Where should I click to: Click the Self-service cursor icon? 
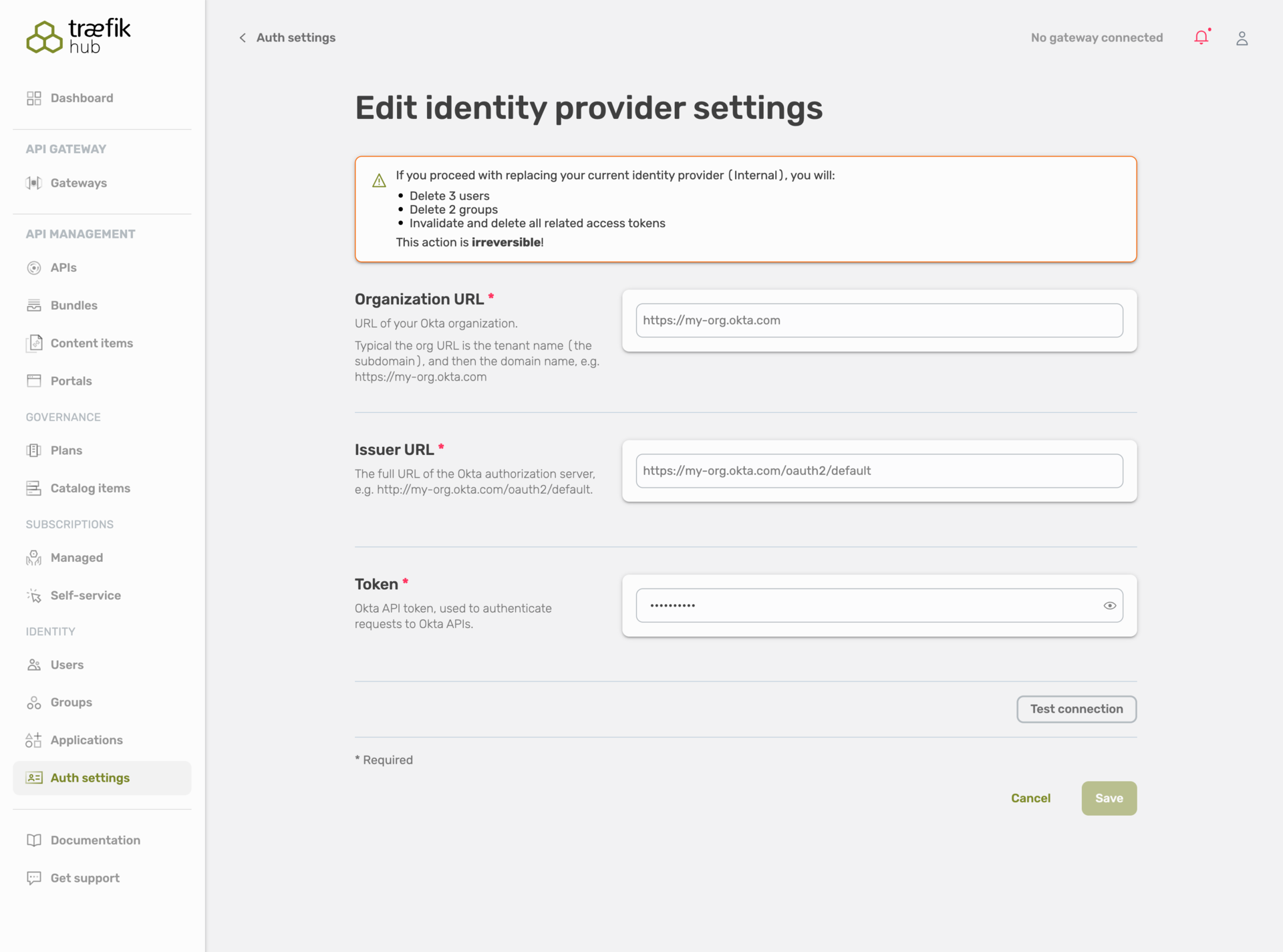tap(34, 595)
